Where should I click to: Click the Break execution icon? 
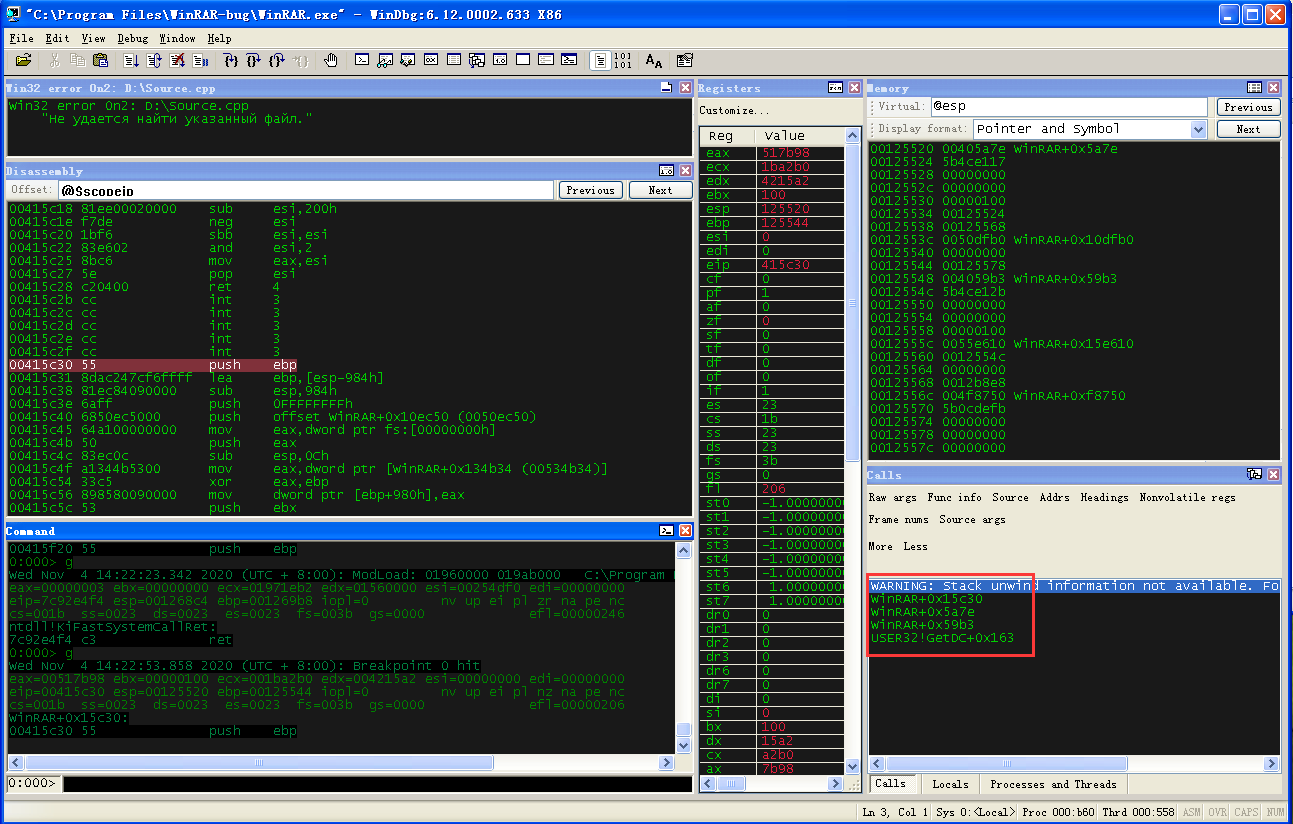pos(200,61)
